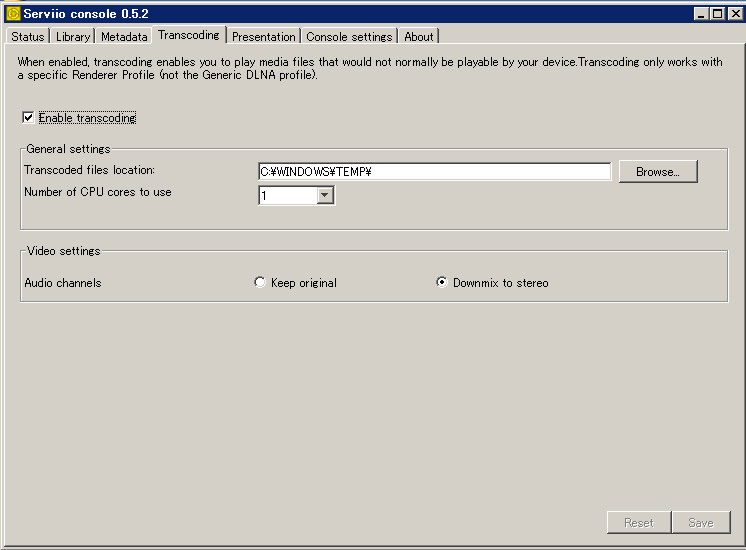Image resolution: width=746 pixels, height=550 pixels.
Task: Maximize the Serviio console window
Action: [716, 13]
